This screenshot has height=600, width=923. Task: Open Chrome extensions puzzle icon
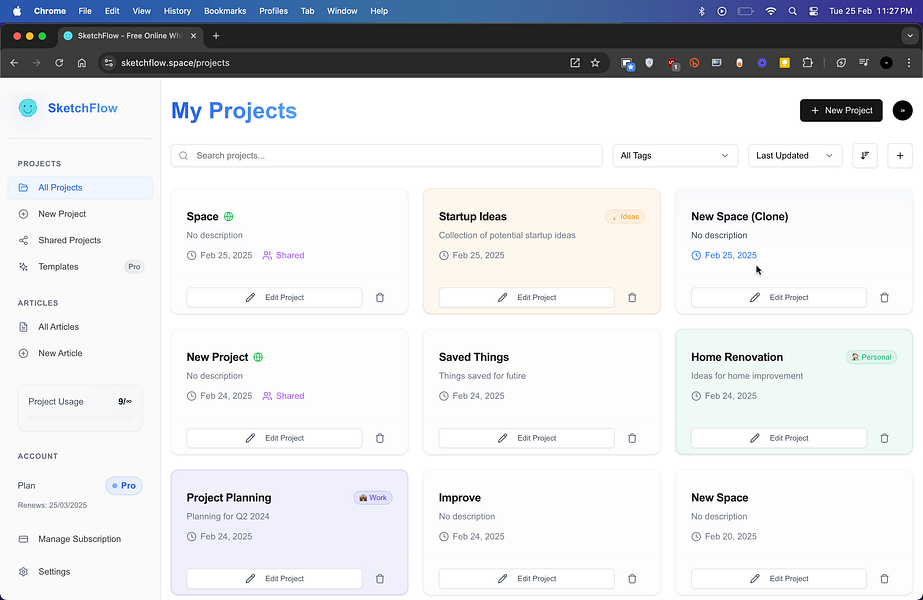(807, 63)
